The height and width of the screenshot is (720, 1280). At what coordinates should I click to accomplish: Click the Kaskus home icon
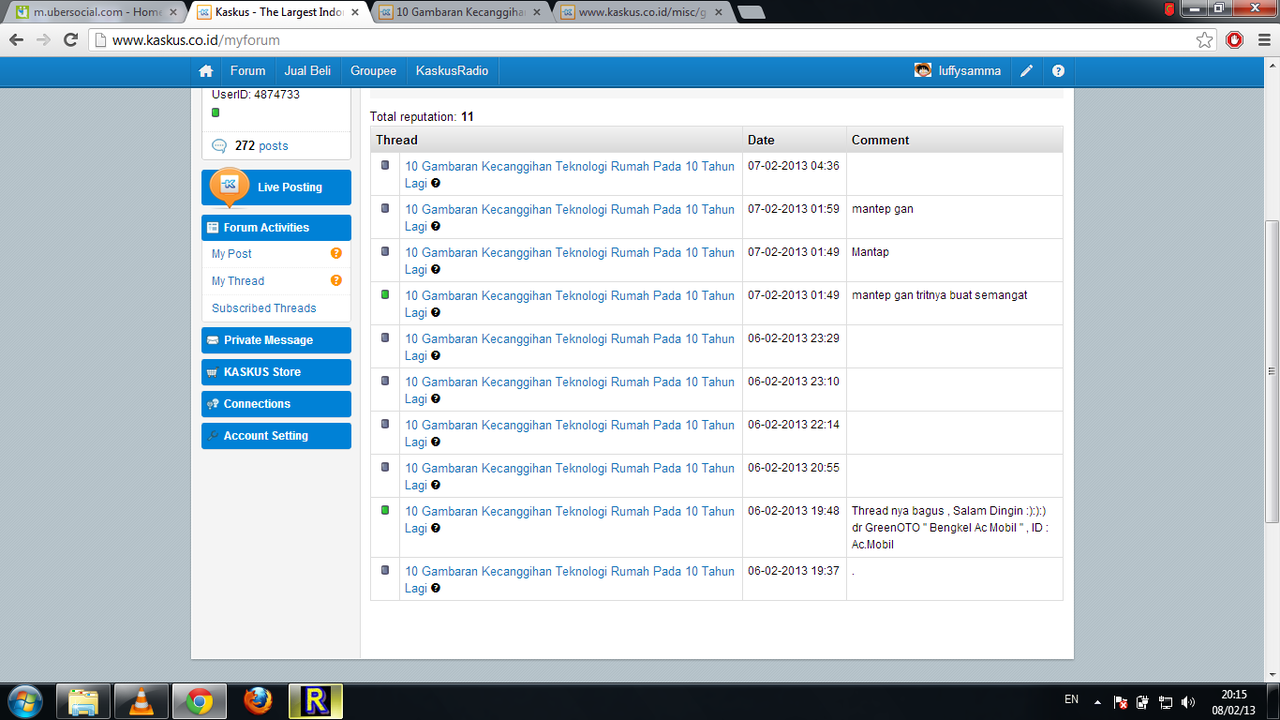206,71
